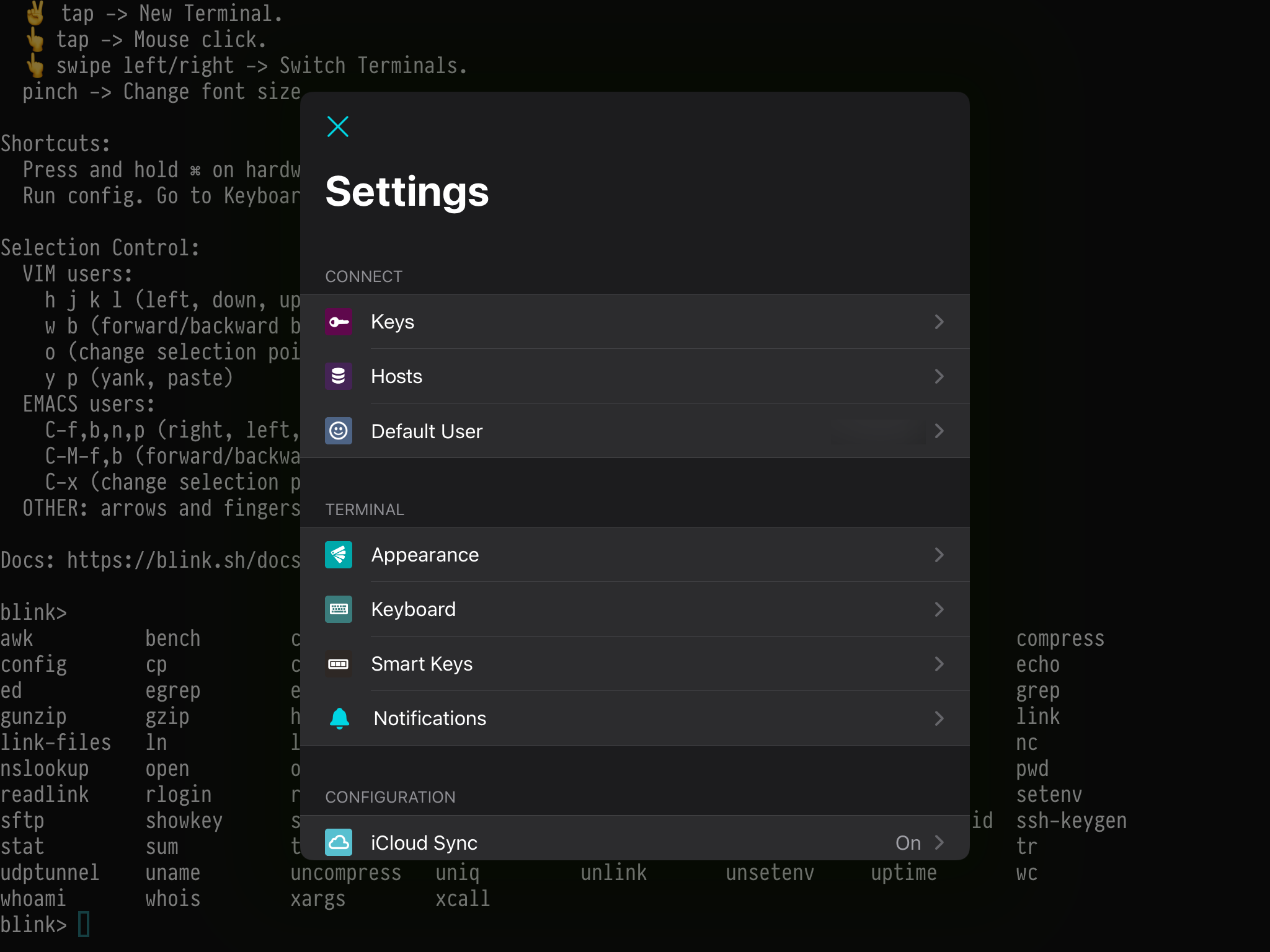1270x952 pixels.
Task: Click the Notifications bell icon
Action: point(339,718)
